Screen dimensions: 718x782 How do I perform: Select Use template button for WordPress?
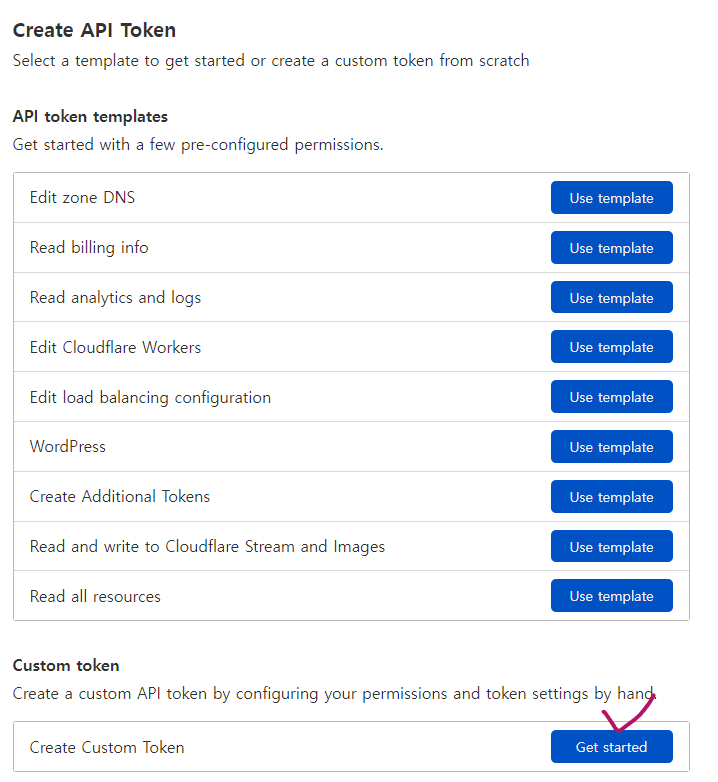(x=611, y=447)
